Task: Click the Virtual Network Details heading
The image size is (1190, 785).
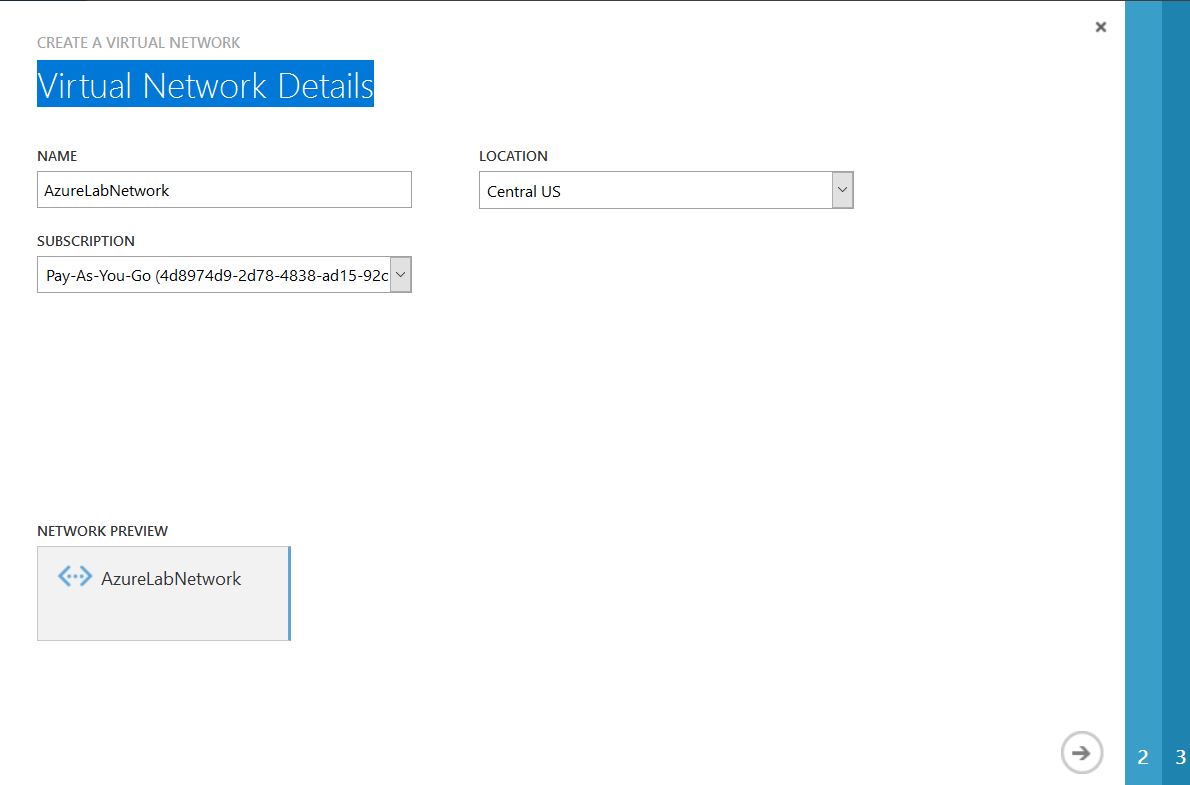Action: coord(205,85)
